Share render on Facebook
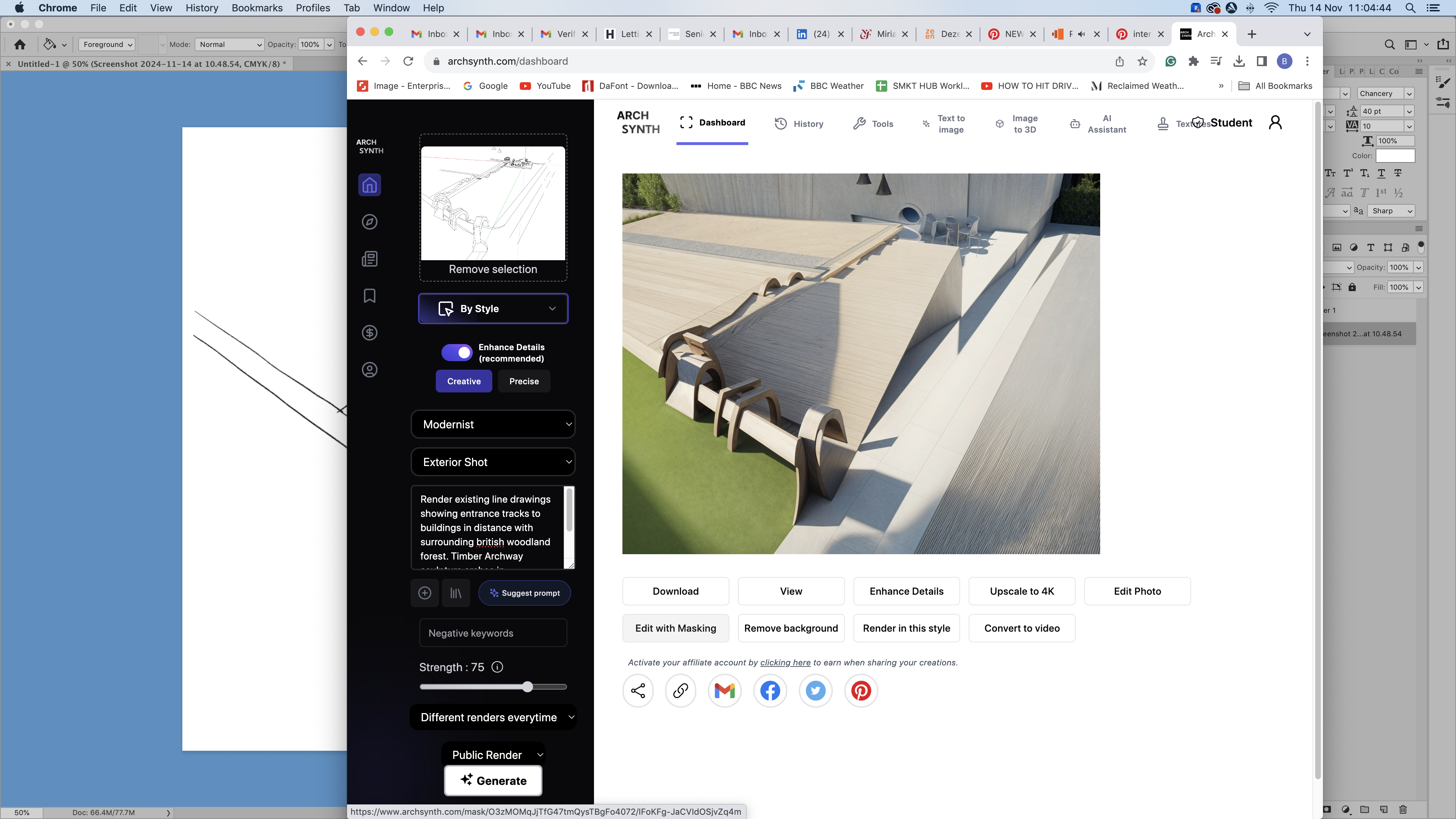Viewport: 1456px width, 819px height. click(x=770, y=691)
